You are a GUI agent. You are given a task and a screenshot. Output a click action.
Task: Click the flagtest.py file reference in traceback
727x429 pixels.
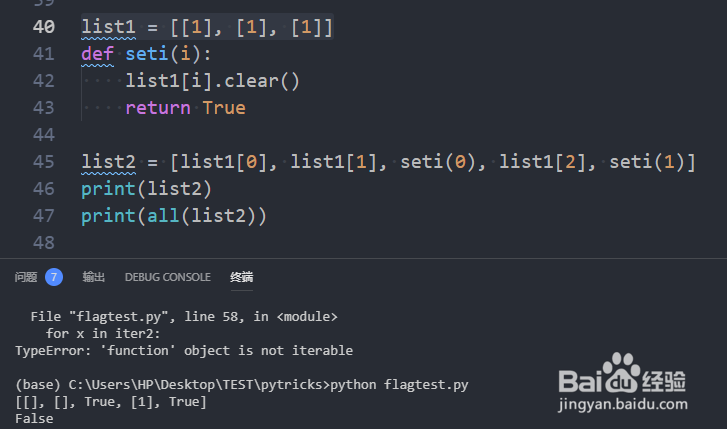119,317
